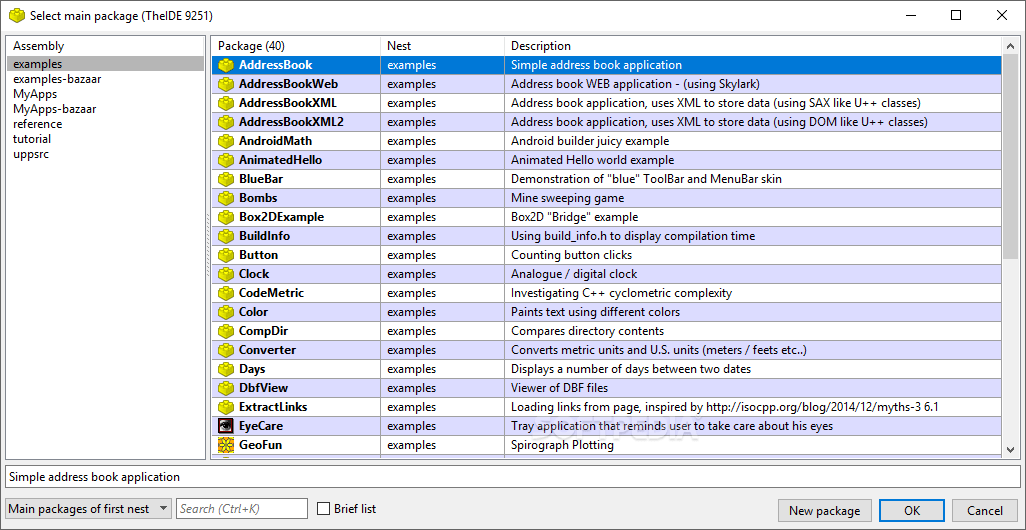Viewport: 1026px width, 530px height.
Task: Click the package list scroll up arrow
Action: click(1010, 44)
